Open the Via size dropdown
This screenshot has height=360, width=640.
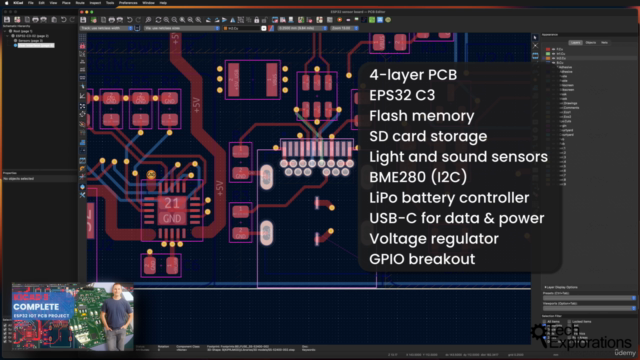(182, 28)
